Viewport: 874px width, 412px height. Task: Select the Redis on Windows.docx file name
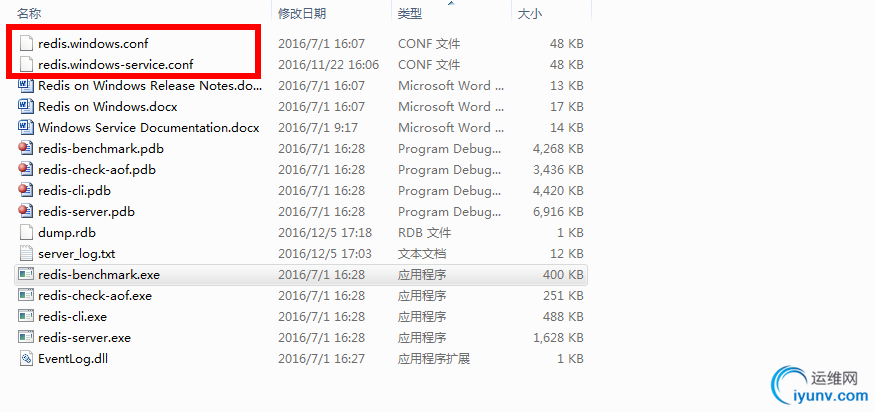[x=108, y=106]
